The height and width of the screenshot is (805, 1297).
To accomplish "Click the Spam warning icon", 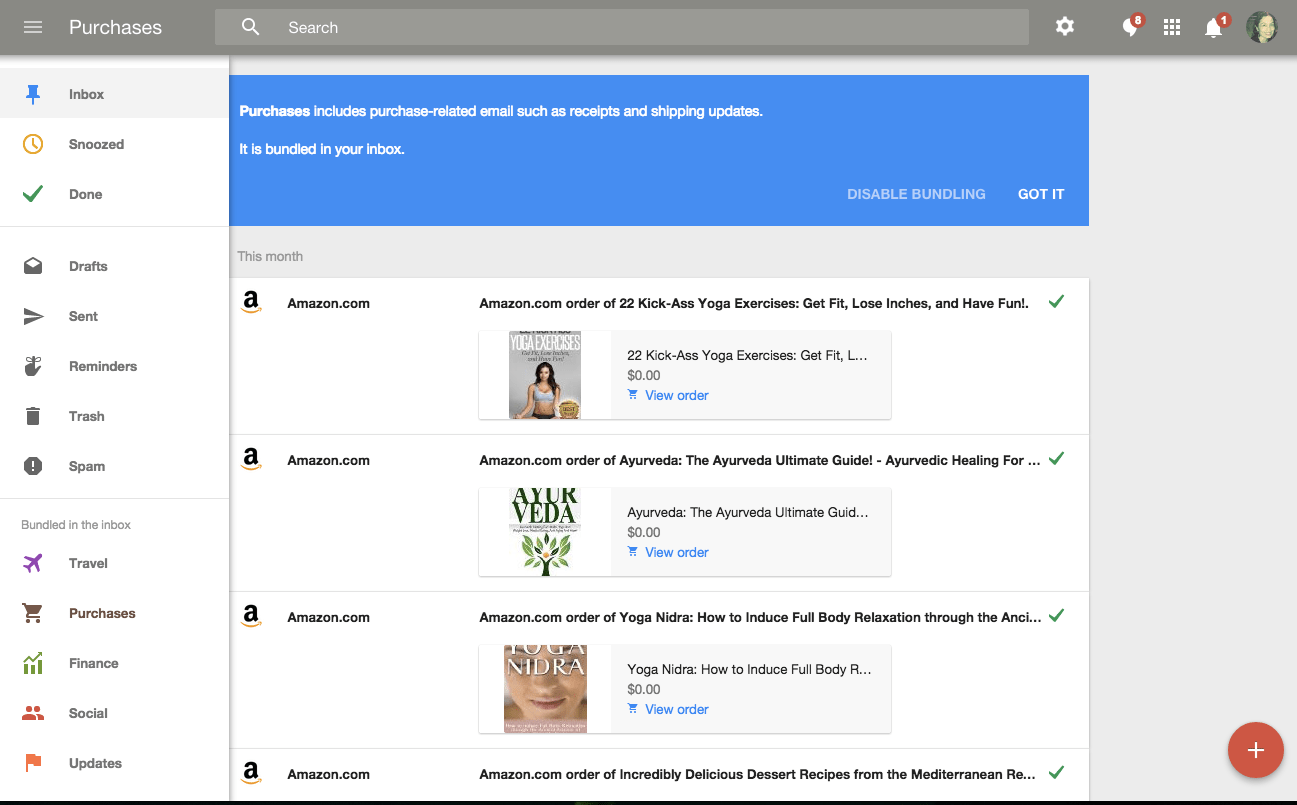I will 33,466.
